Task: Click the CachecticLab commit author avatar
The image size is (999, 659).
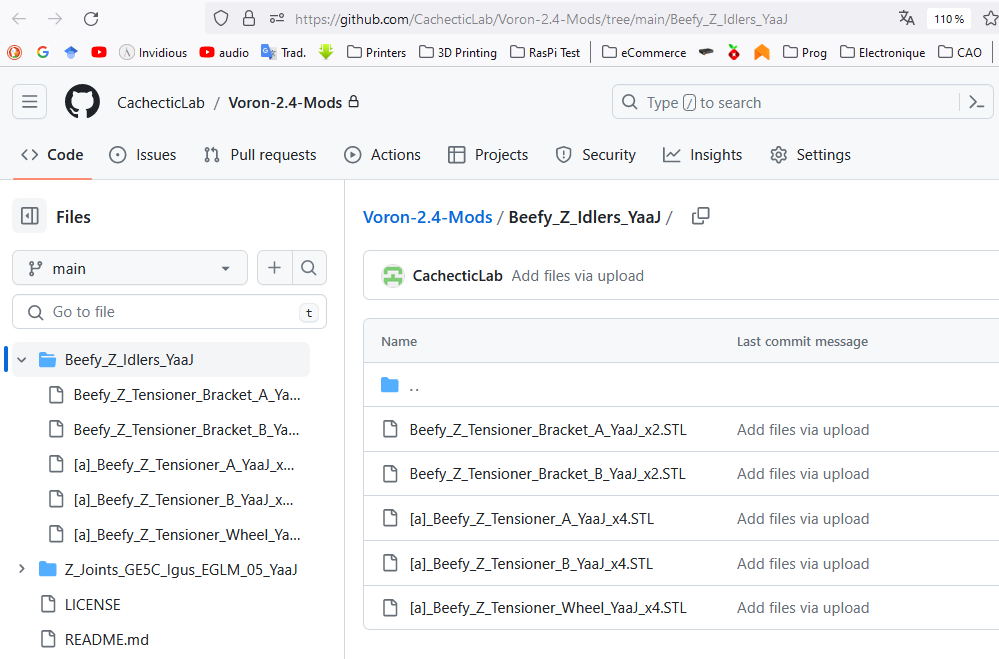Action: click(392, 276)
